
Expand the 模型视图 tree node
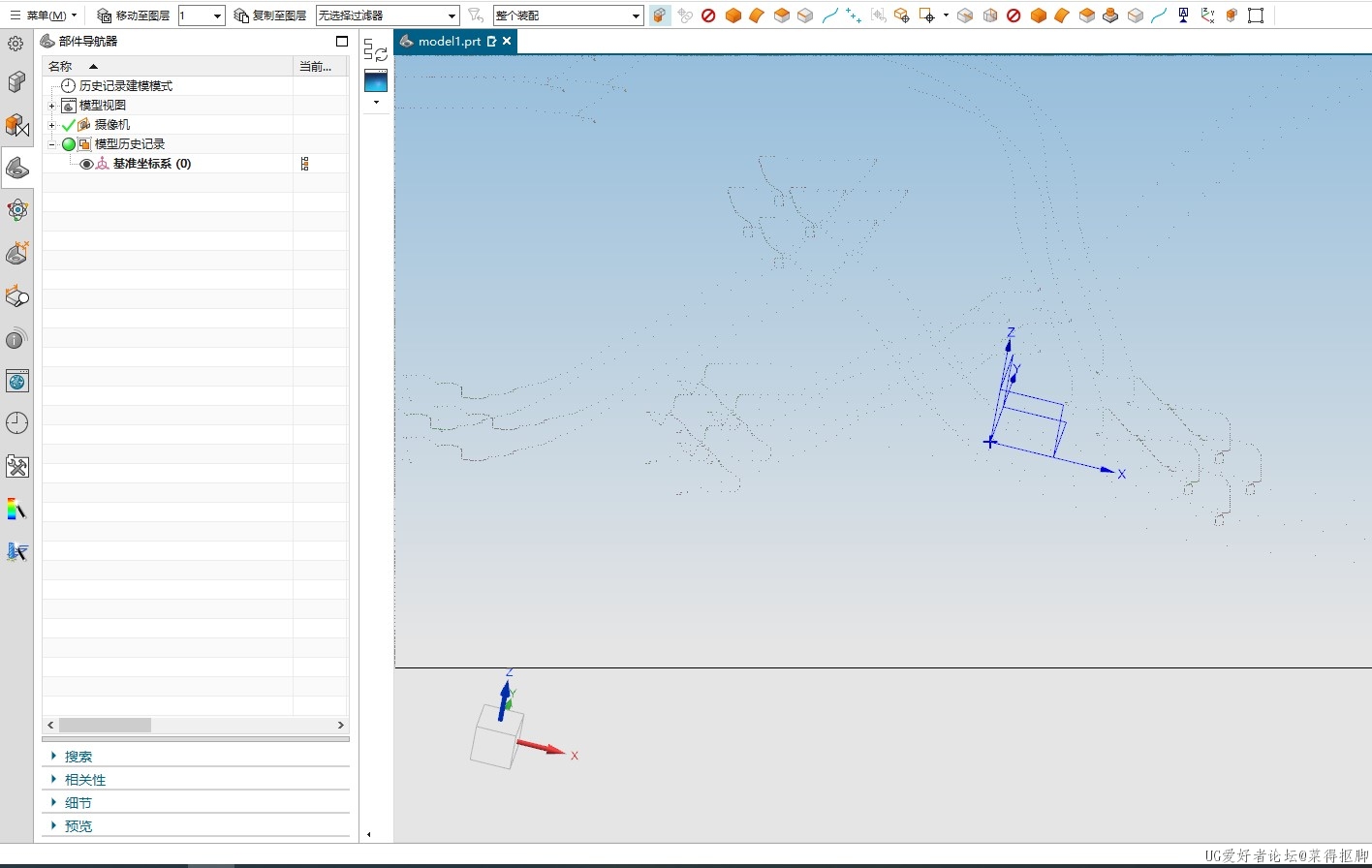52,106
